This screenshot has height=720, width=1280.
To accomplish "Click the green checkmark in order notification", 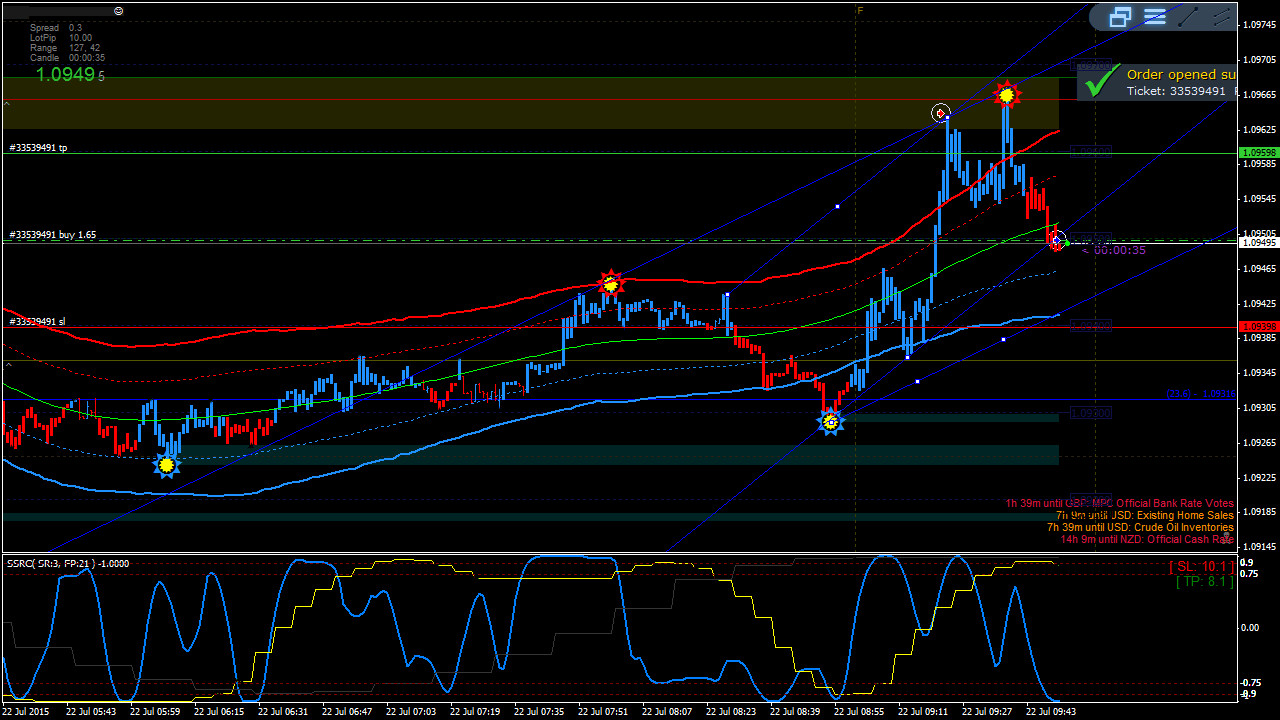I will (x=1101, y=81).
